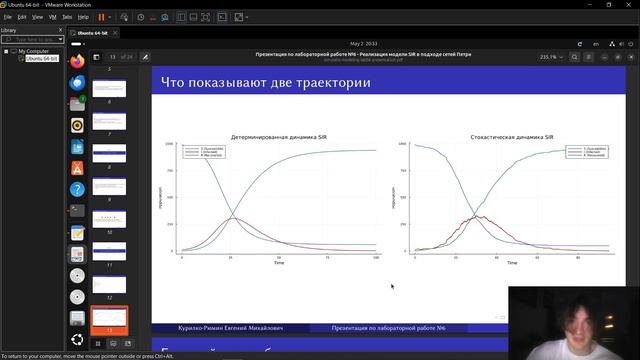
Task: Toggle VMware library sidebar view icon
Action: point(181,17)
